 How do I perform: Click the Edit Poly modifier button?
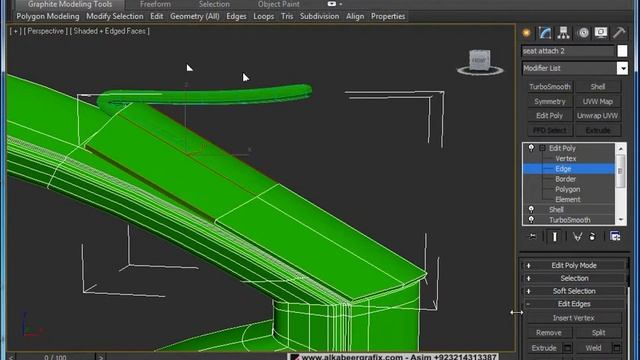click(x=549, y=116)
